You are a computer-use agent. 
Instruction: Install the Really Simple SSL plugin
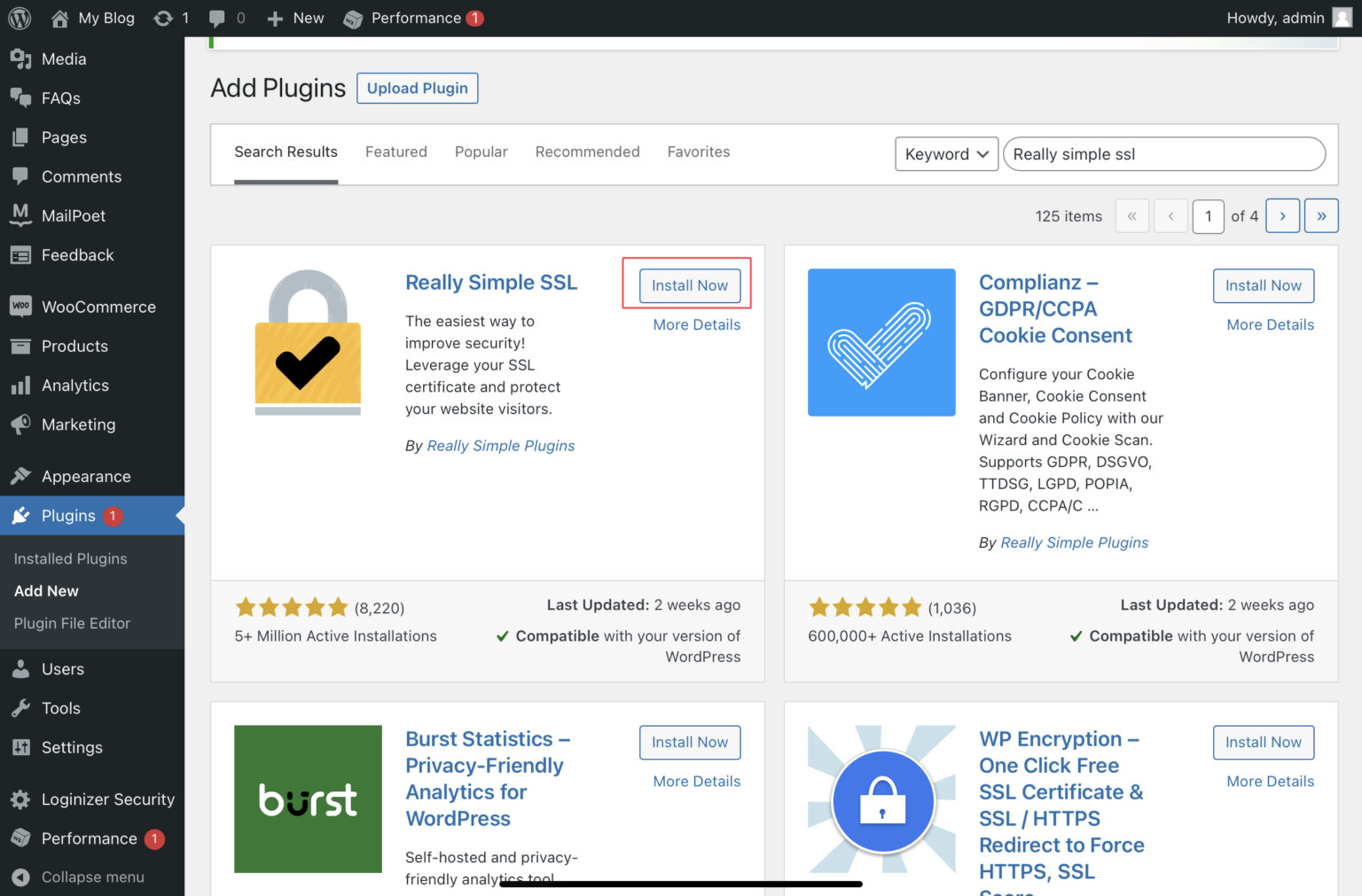[690, 285]
